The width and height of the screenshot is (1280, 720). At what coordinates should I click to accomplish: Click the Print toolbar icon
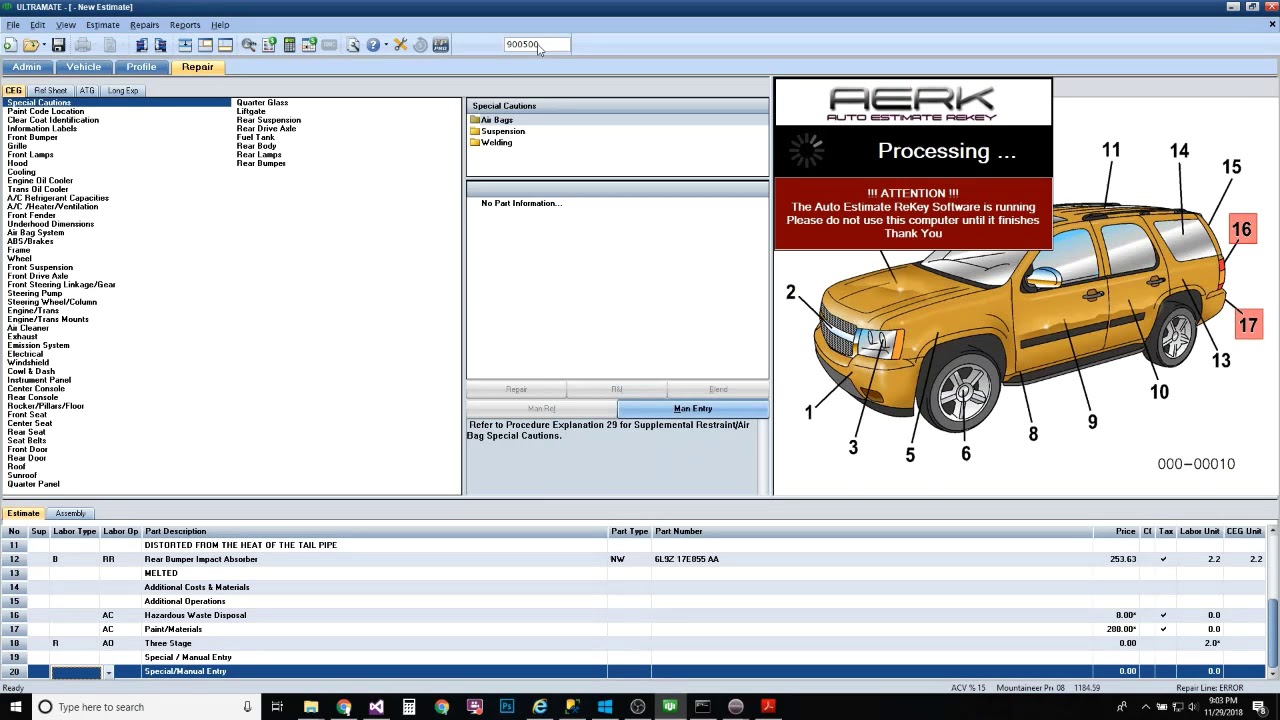83,45
